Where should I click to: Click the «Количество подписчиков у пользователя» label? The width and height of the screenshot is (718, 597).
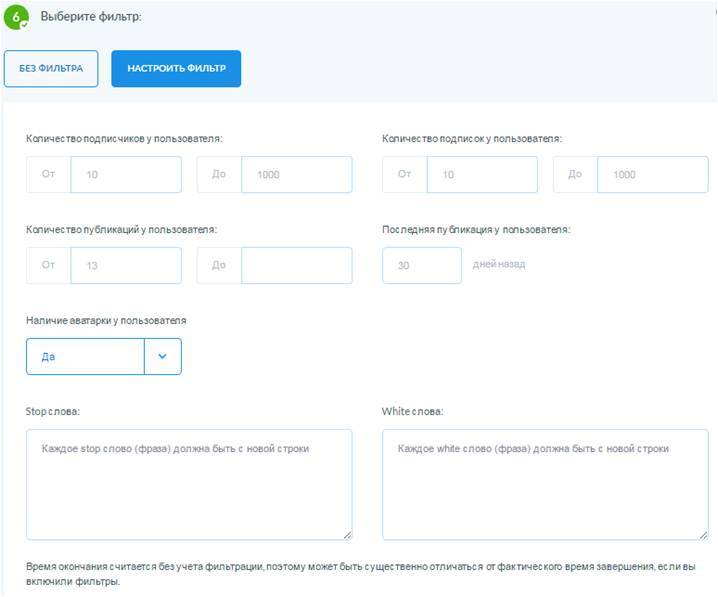pos(124,138)
